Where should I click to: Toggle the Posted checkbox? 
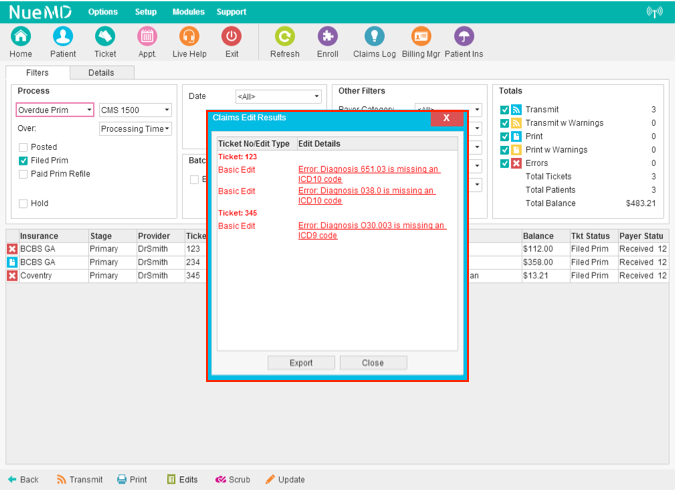23,147
